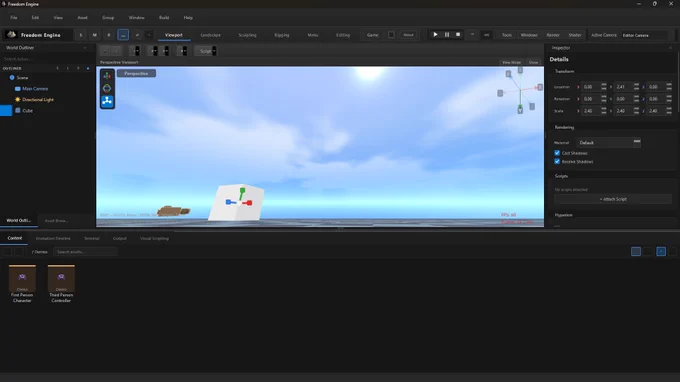Click the green Y axis handle on cube gizmo
Viewport: 680px width, 382px height.
[x=242, y=190]
